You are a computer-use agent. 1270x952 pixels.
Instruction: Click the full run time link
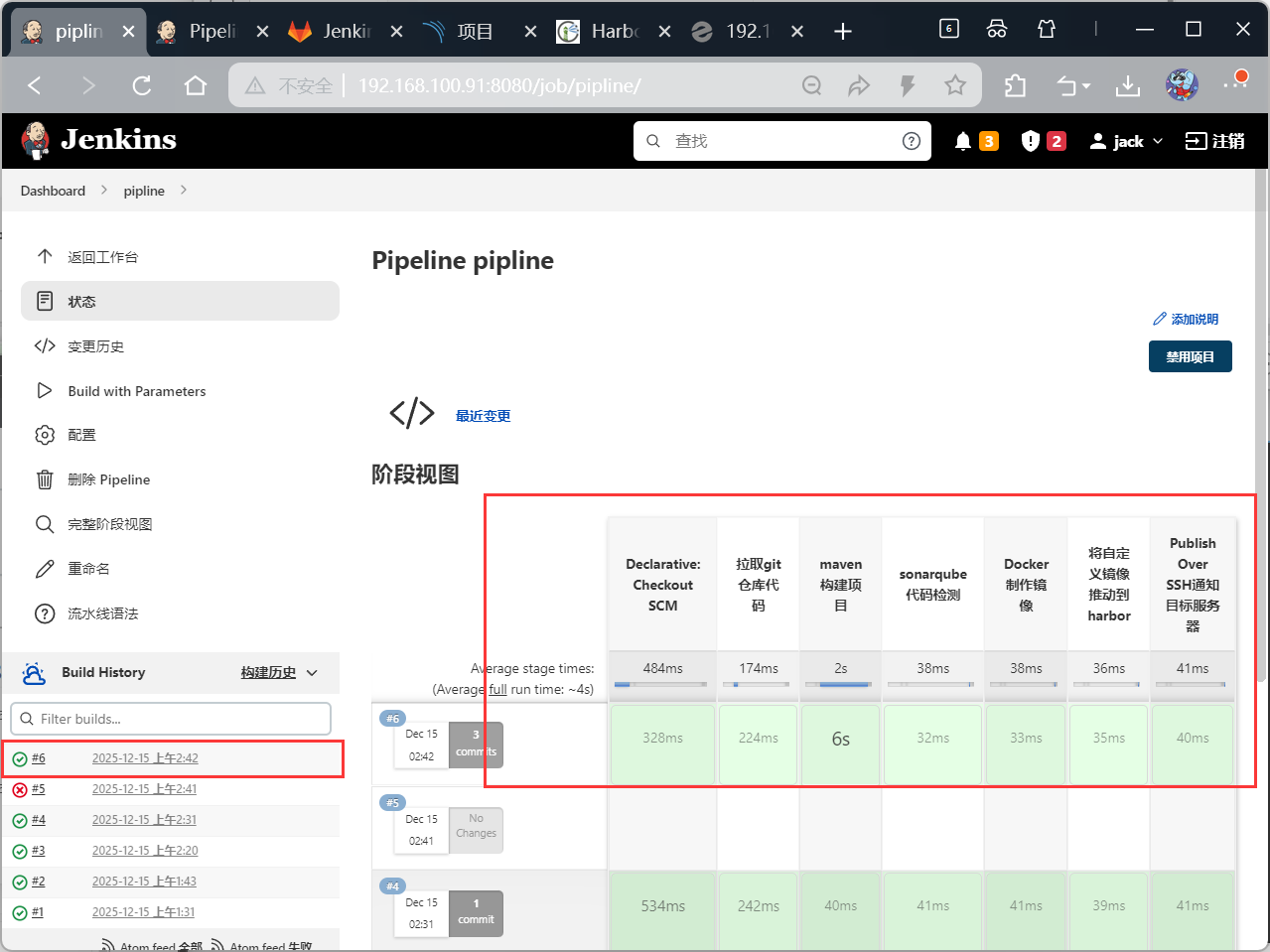point(497,689)
